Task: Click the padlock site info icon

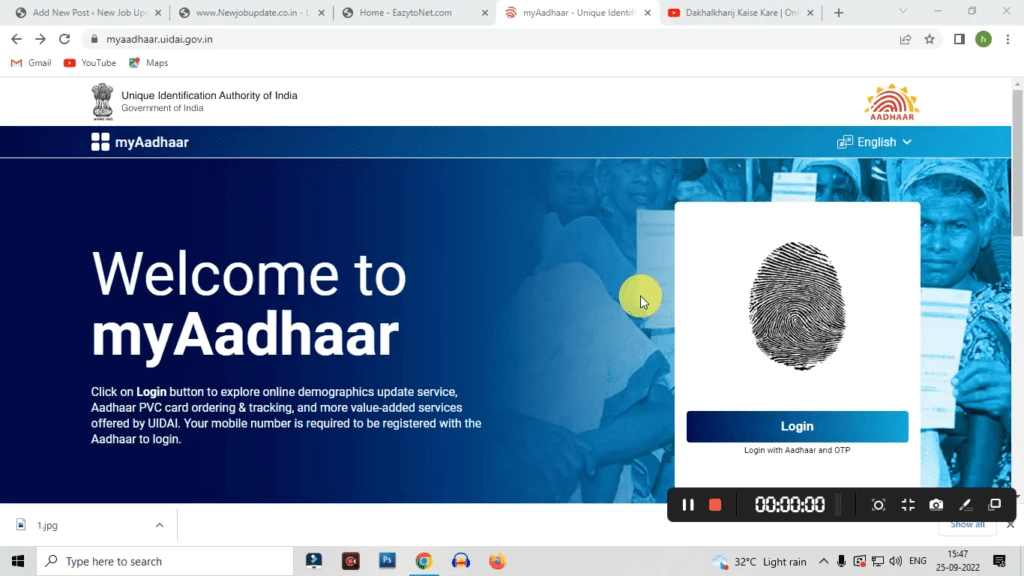Action: point(94,39)
